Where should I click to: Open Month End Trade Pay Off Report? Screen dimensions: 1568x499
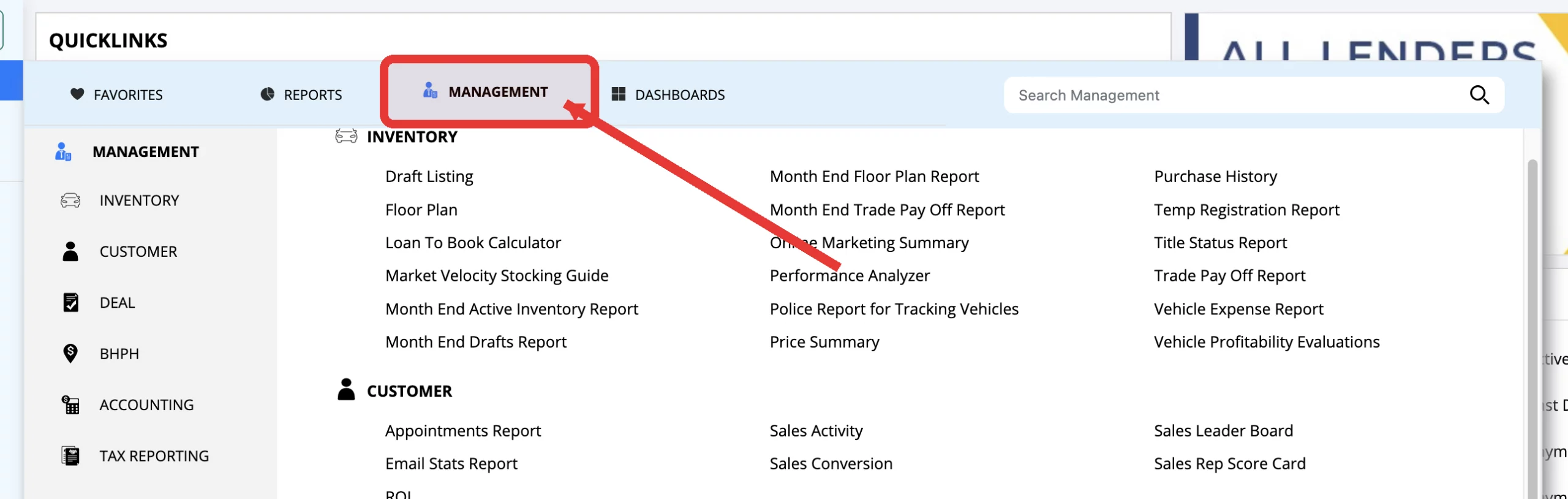888,210
